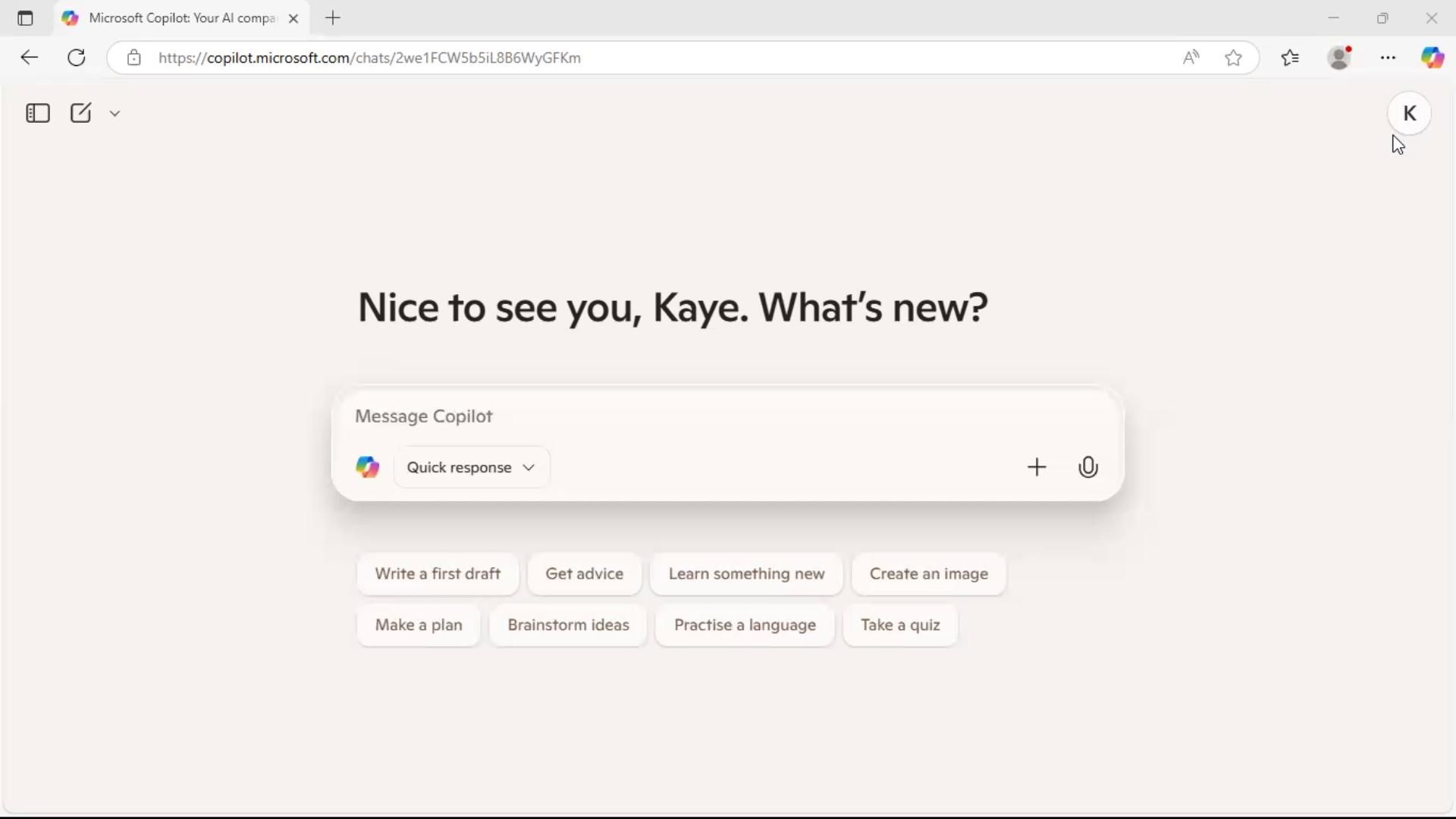
Task: Open the Favorites list toolbar icon
Action: pos(1290,58)
